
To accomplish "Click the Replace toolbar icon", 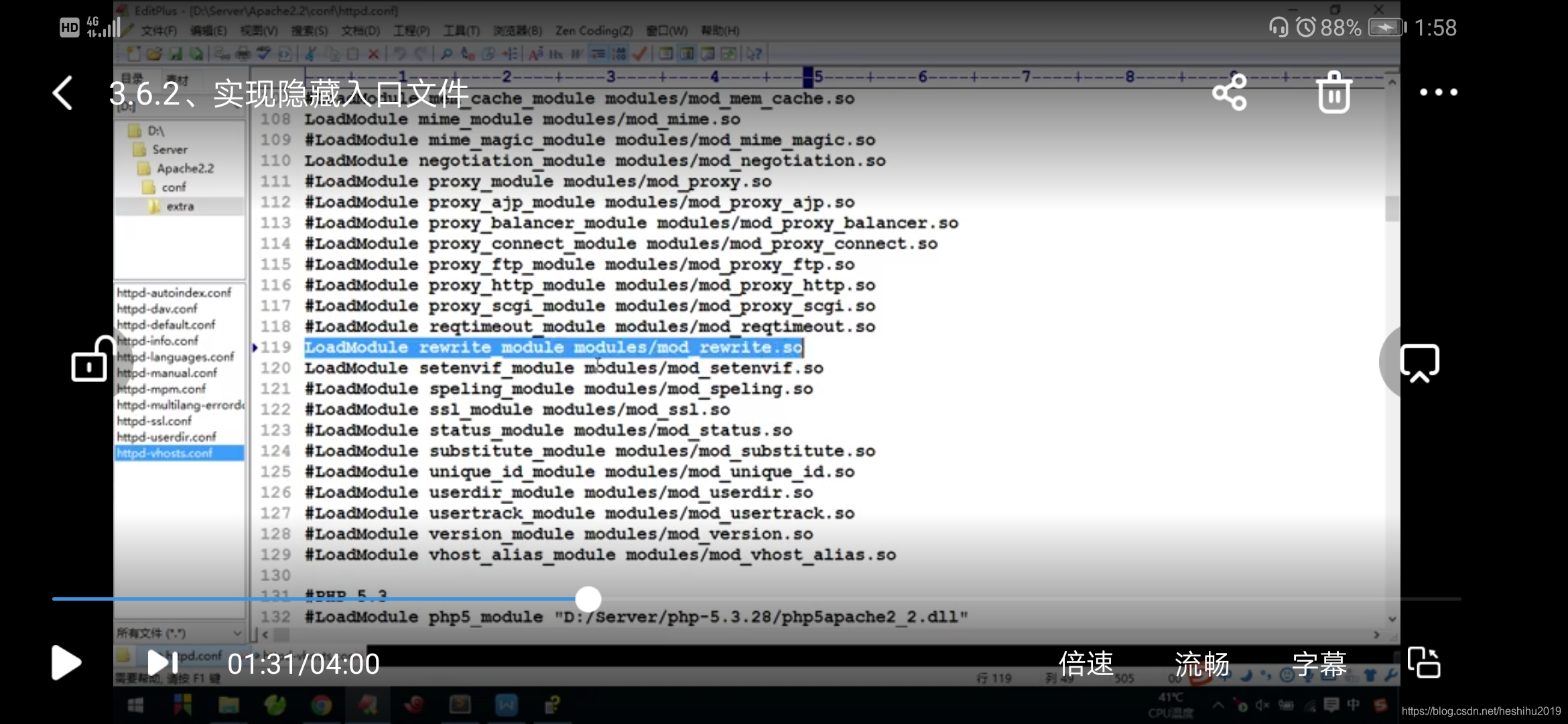I will [x=468, y=54].
